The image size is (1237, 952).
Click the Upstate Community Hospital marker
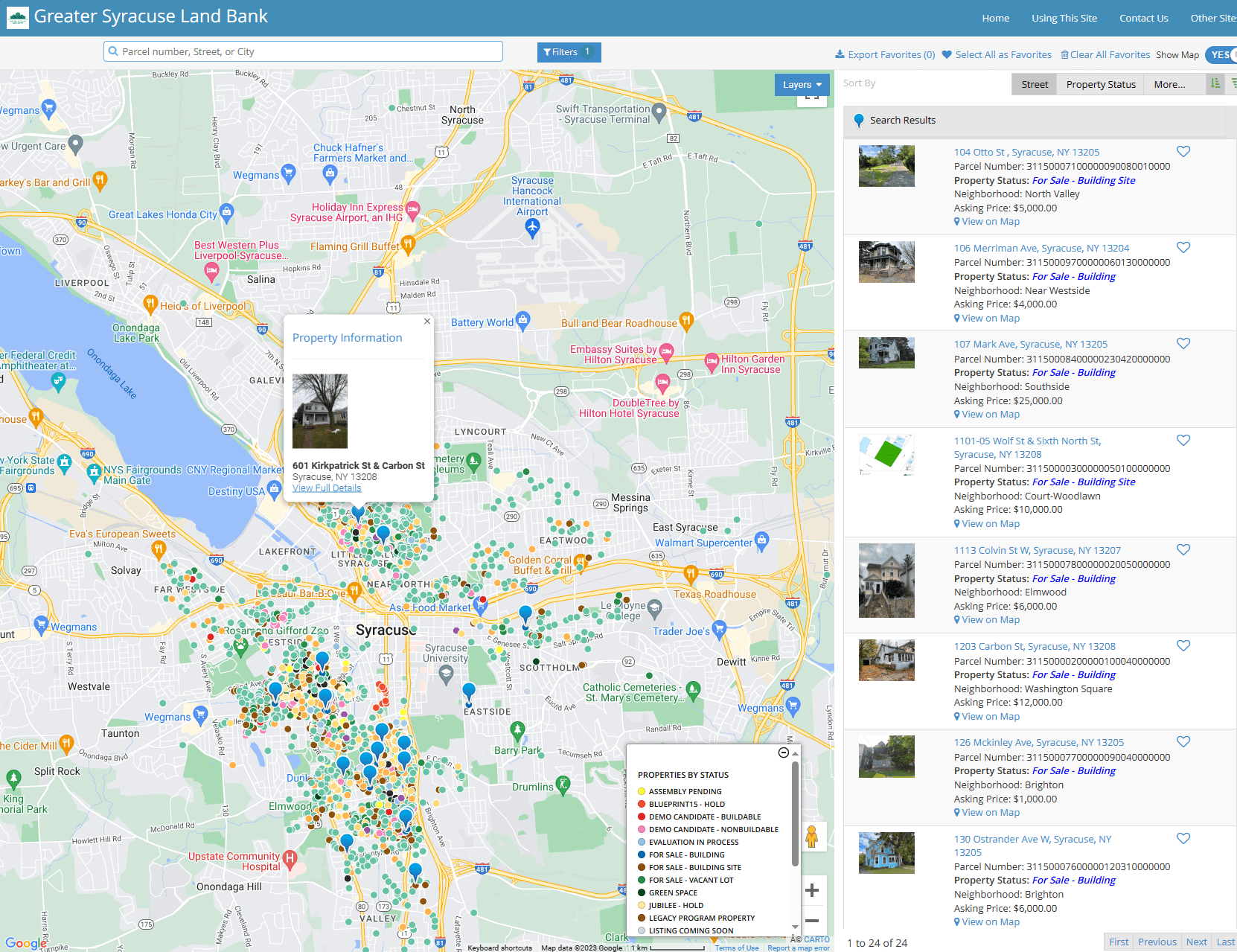click(290, 860)
